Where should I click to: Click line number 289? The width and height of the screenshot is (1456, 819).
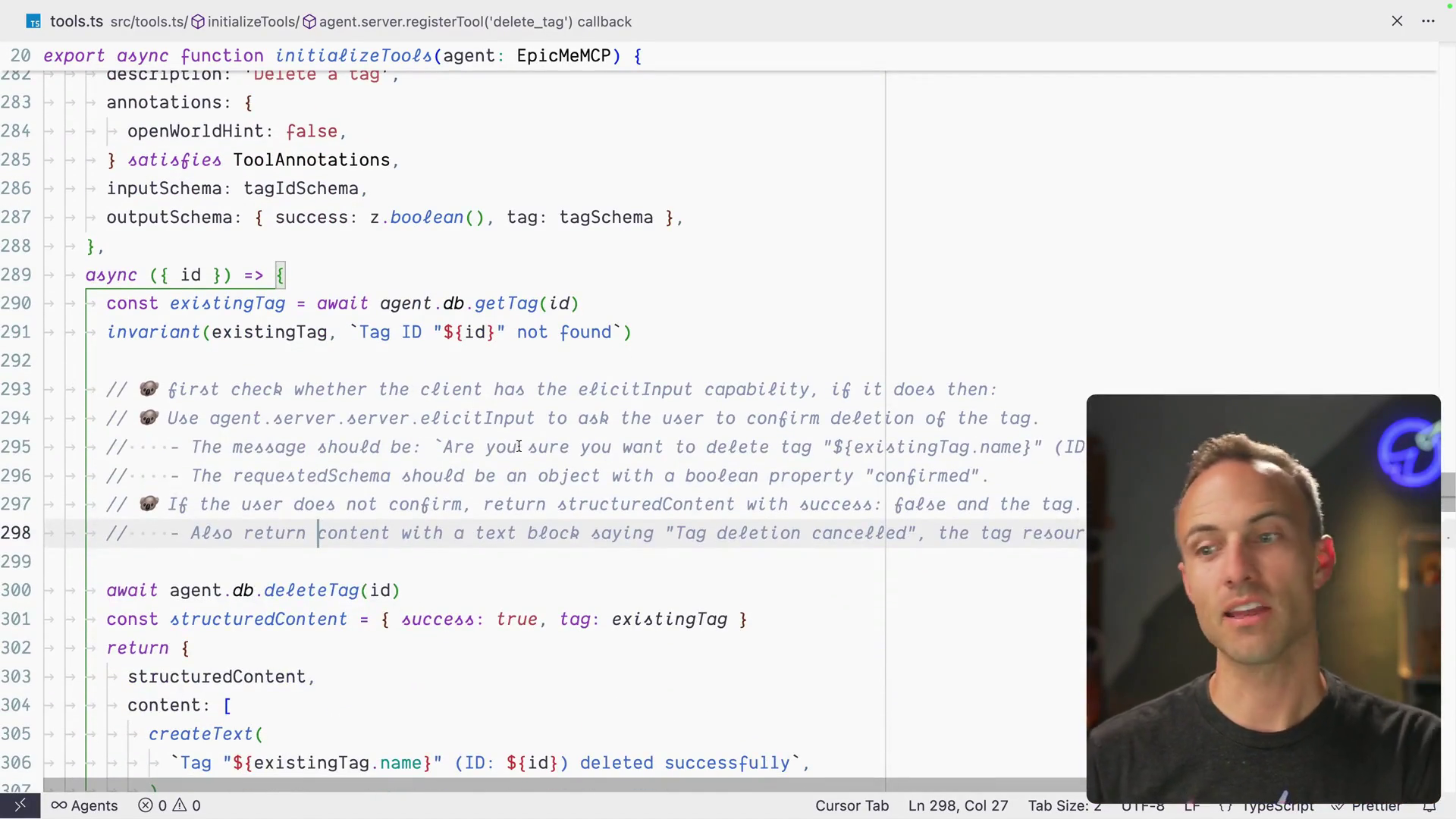pyautogui.click(x=16, y=275)
